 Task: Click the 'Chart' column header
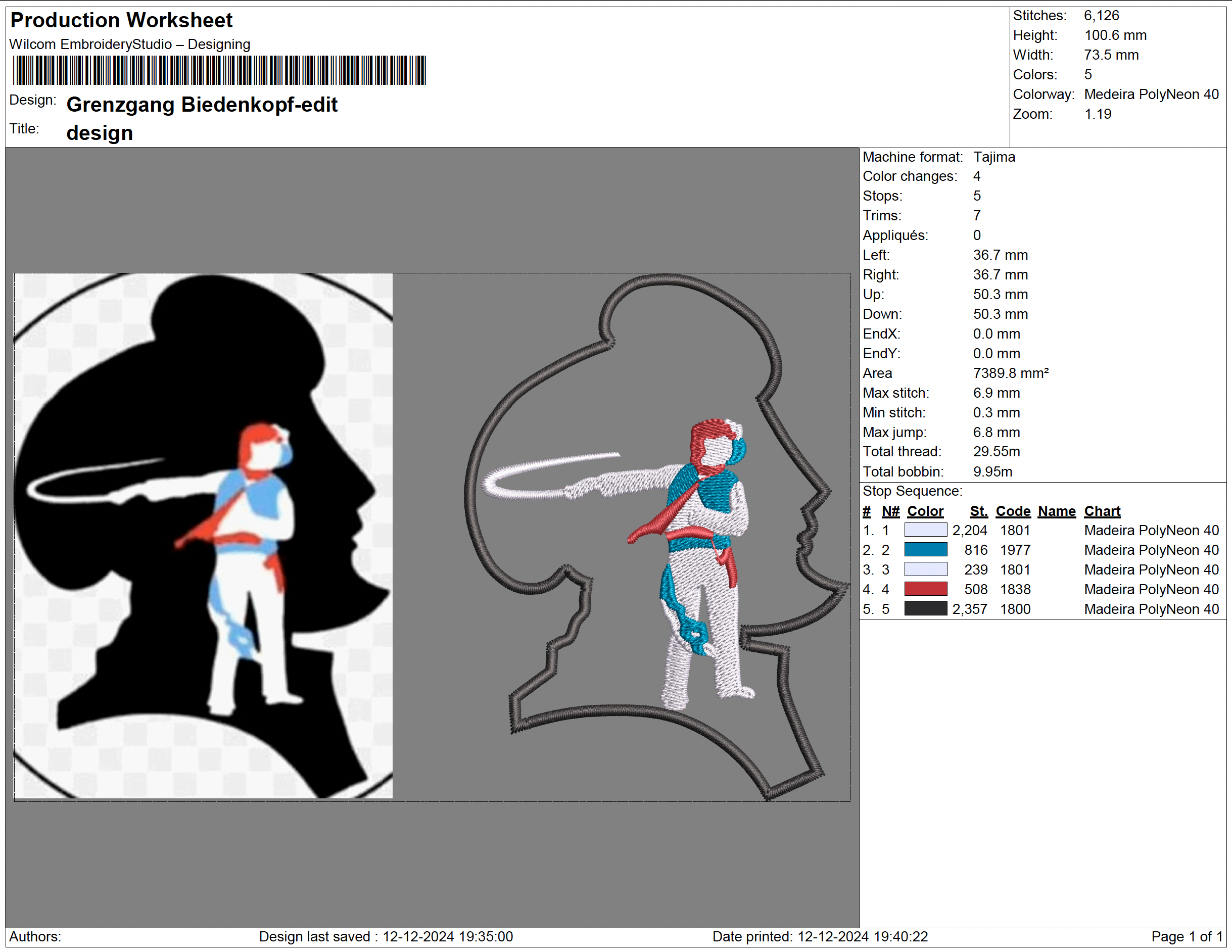tap(1102, 511)
